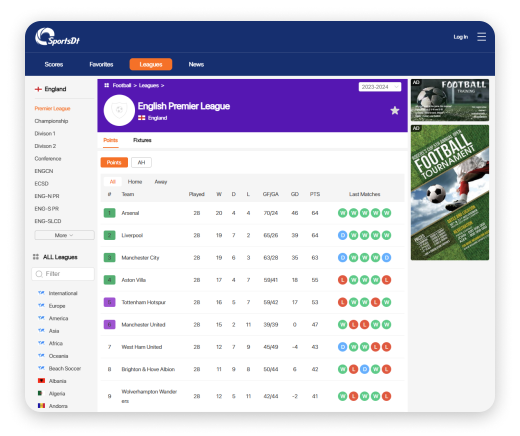Click the SportsDt logo
Screen dimensions: 520x436
click(x=57, y=37)
